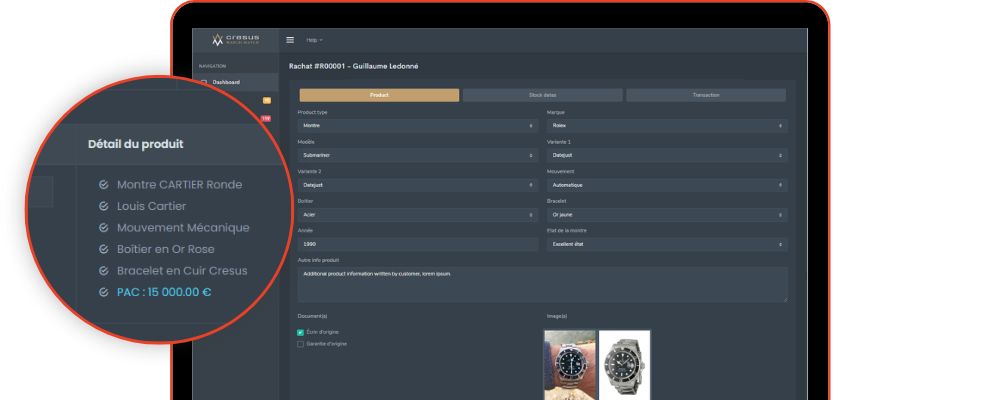
Task: Click the Louis Cartier text
Action: (152, 206)
